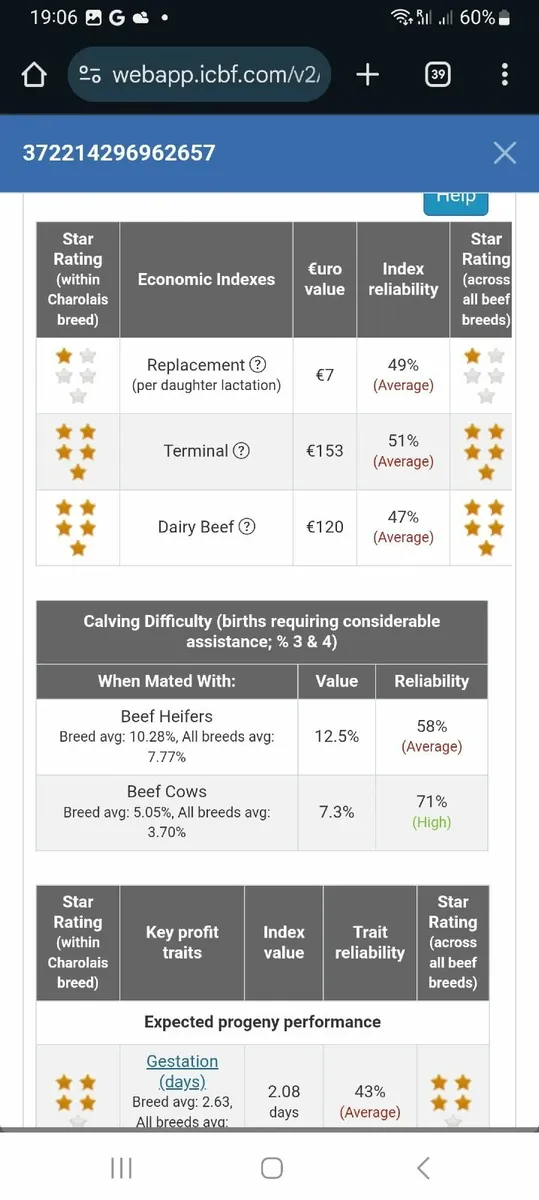
Task: Open the browser three-dot menu
Action: pos(504,75)
